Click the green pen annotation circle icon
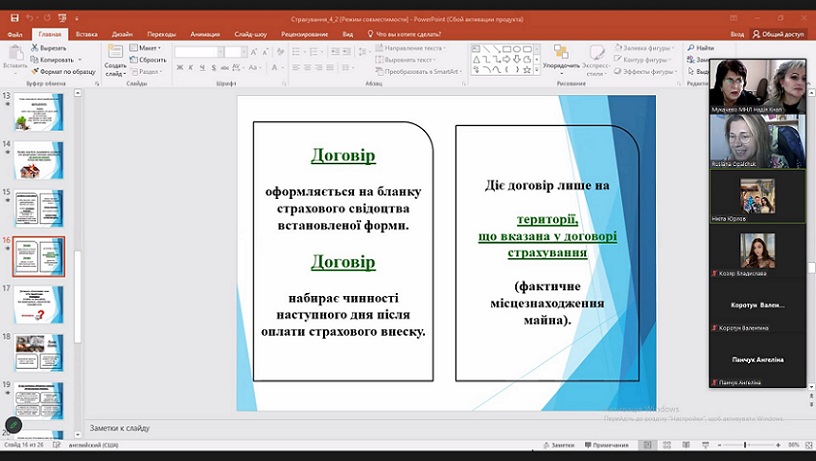This screenshot has width=816, height=461. point(14,425)
